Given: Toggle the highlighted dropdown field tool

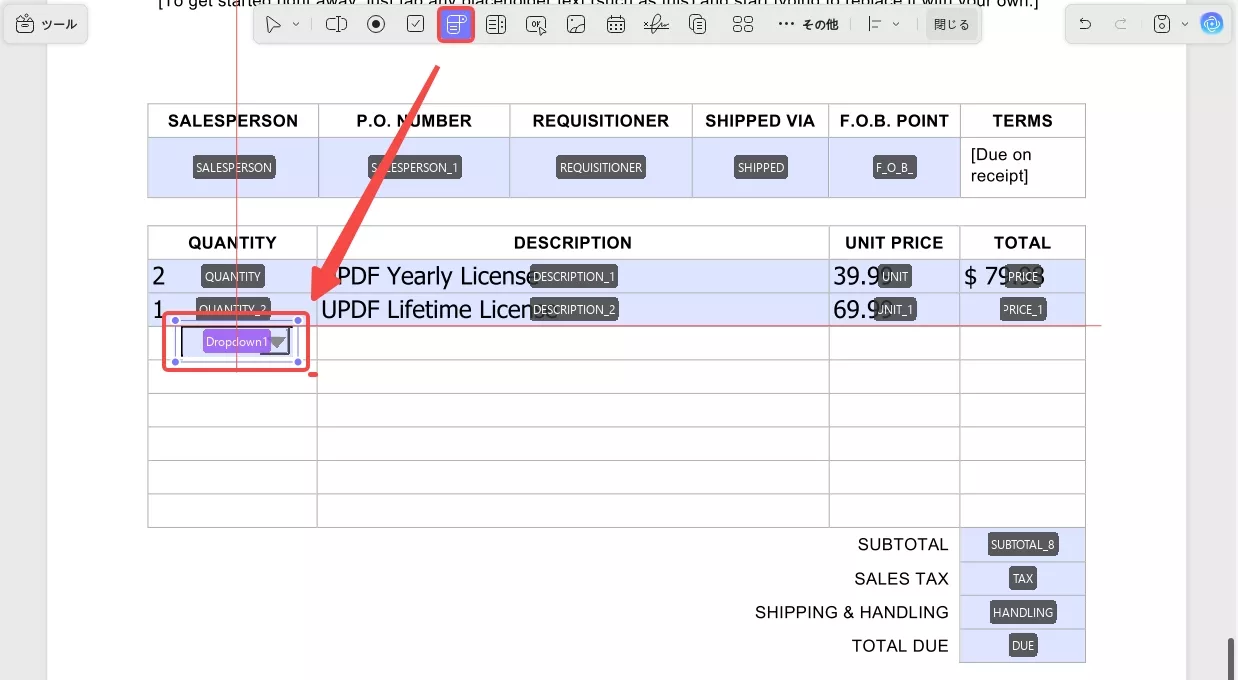Looking at the screenshot, I should click(456, 24).
